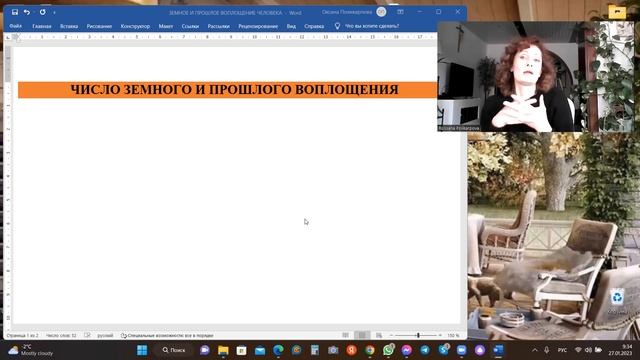Open the Рисование ribbon tab
This screenshot has width=640, height=360.
[x=99, y=26]
